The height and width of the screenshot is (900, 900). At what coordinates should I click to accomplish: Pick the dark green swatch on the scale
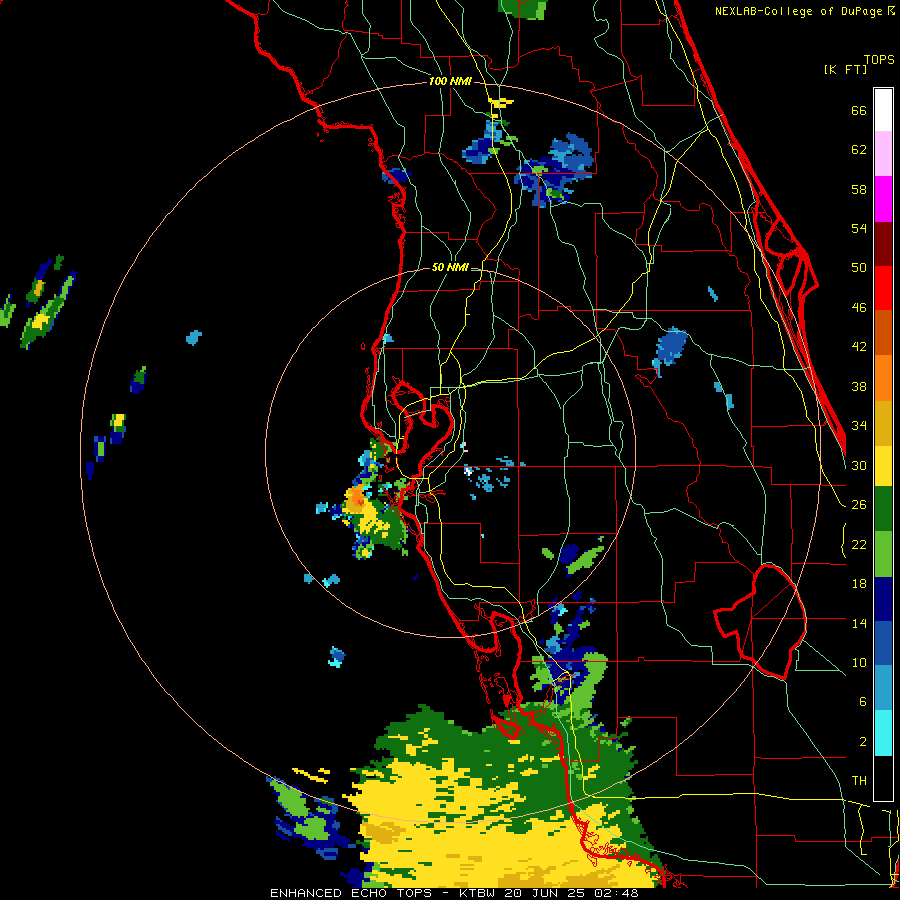pos(883,509)
